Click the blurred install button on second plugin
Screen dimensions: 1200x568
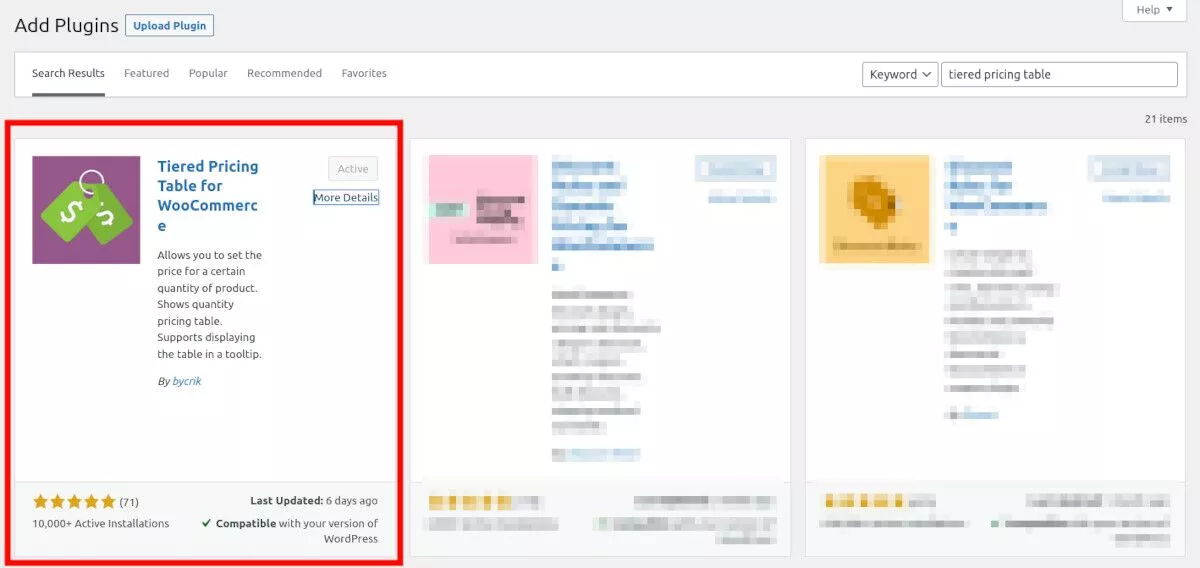[736, 169]
